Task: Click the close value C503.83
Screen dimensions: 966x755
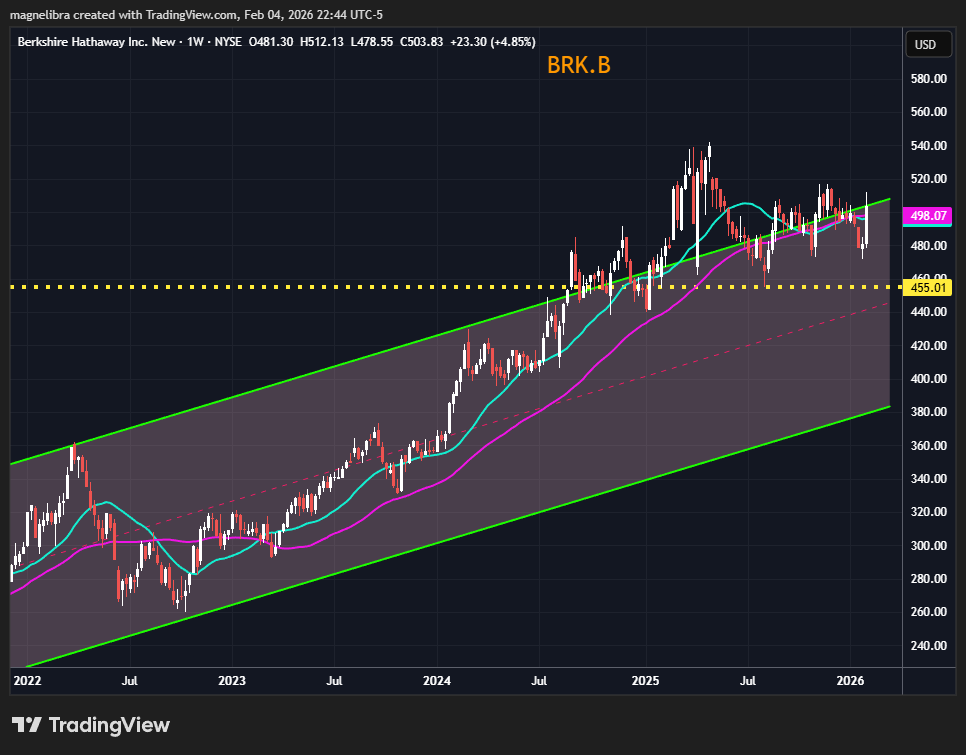Action: tap(421, 42)
